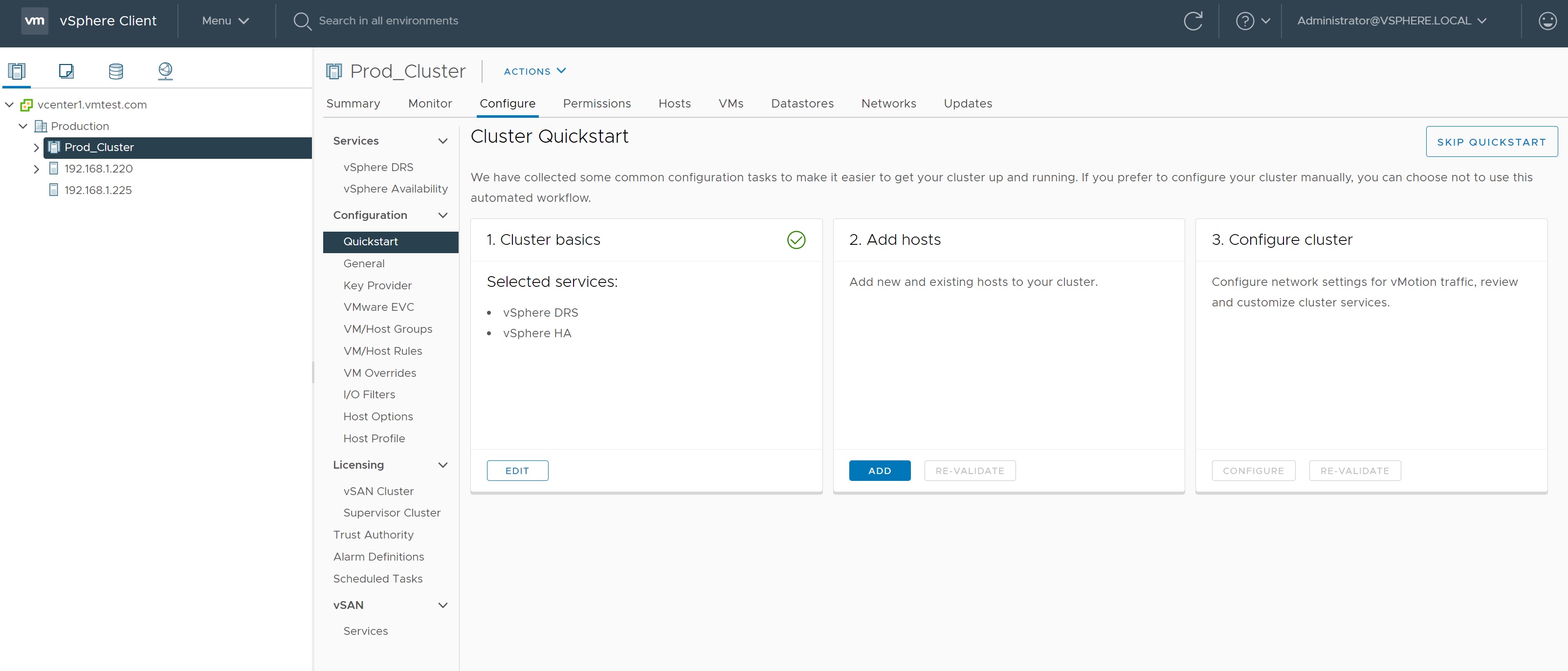Image resolution: width=1568 pixels, height=671 pixels.
Task: Expand the 192.168.1.220 host tree node
Action: pos(36,169)
